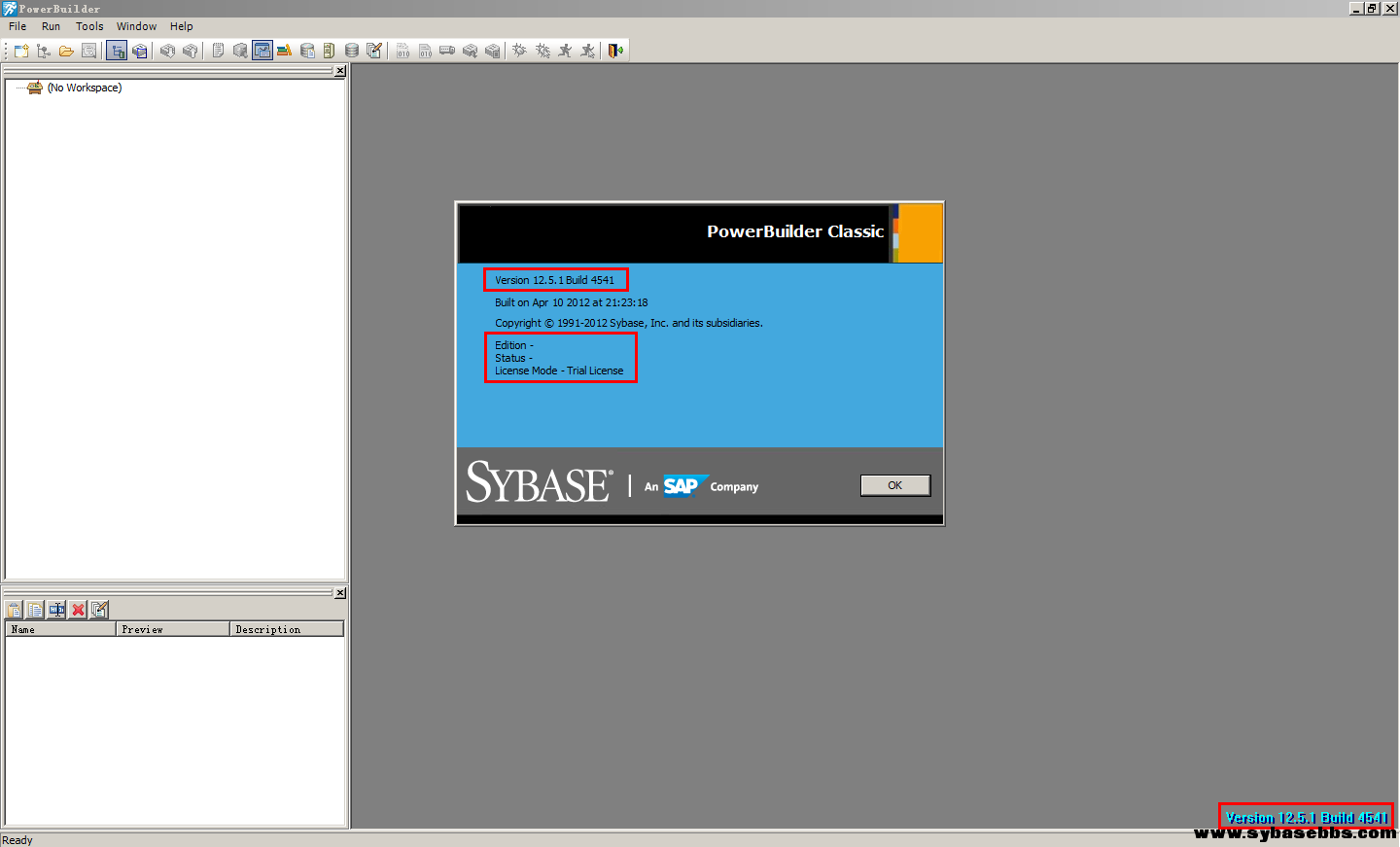Viewport: 1400px width, 847px height.
Task: Click the Previous Error toolbar icon
Action: (191, 51)
